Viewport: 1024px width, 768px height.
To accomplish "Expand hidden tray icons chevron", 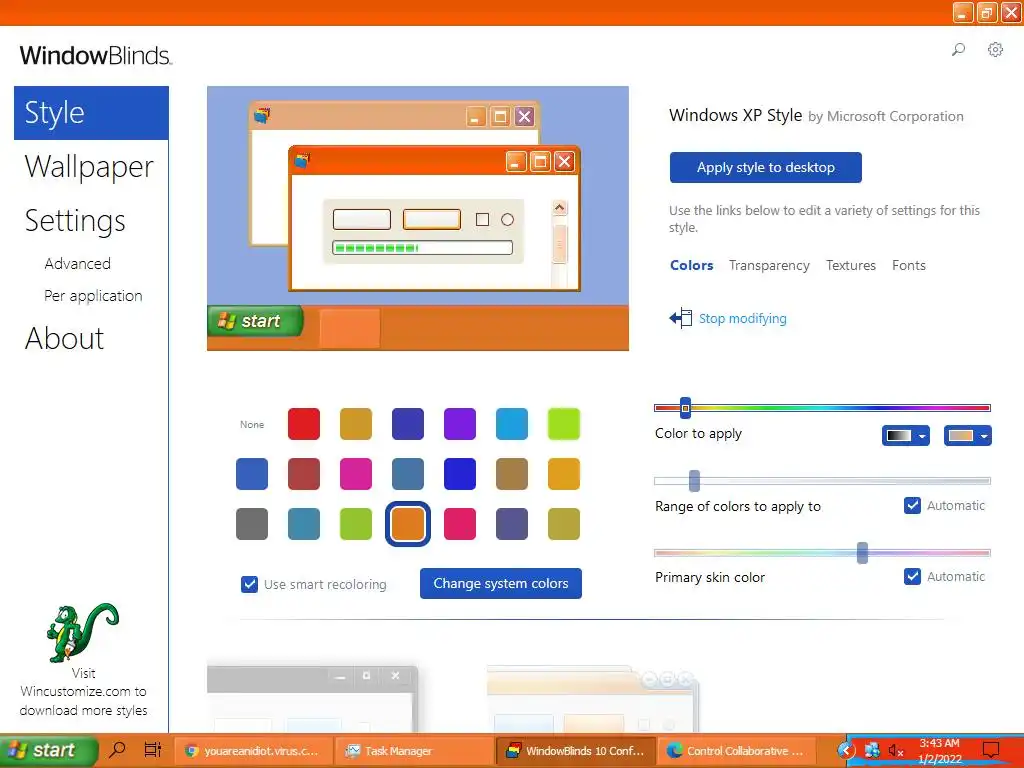I will pyautogui.click(x=845, y=750).
